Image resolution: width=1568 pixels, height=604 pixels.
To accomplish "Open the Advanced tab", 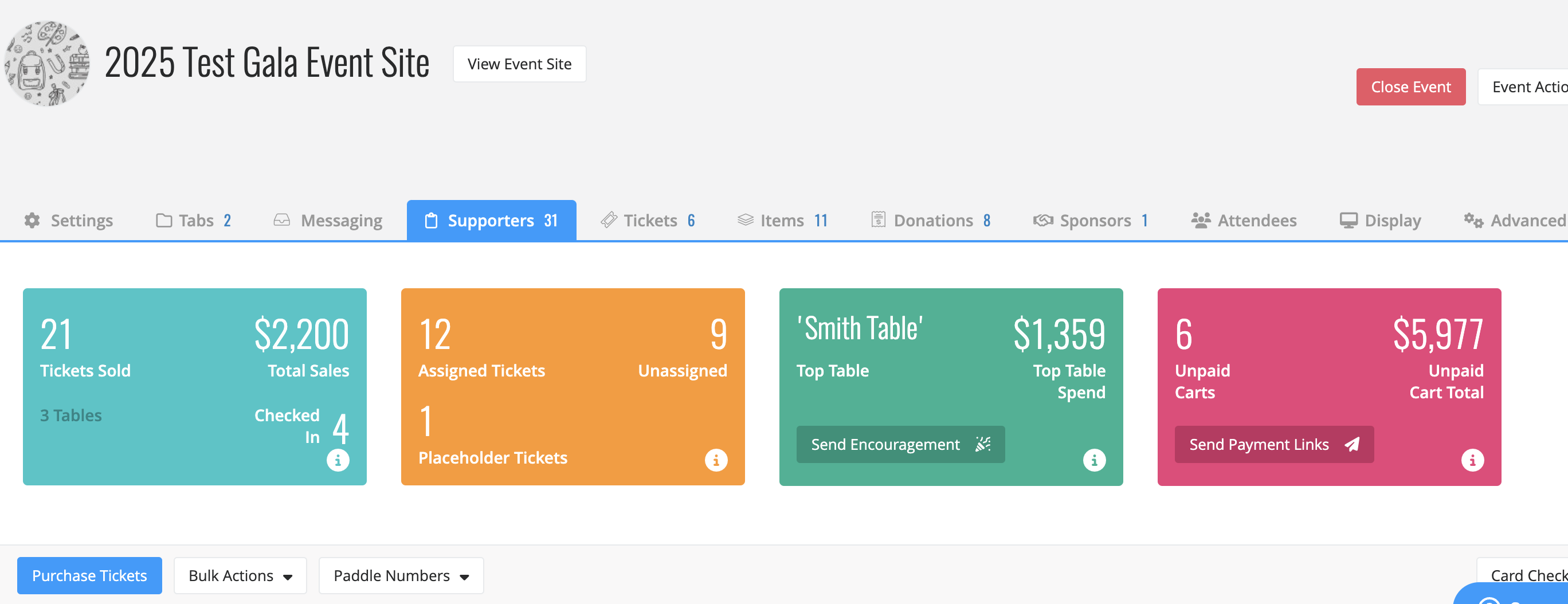I will click(1516, 221).
